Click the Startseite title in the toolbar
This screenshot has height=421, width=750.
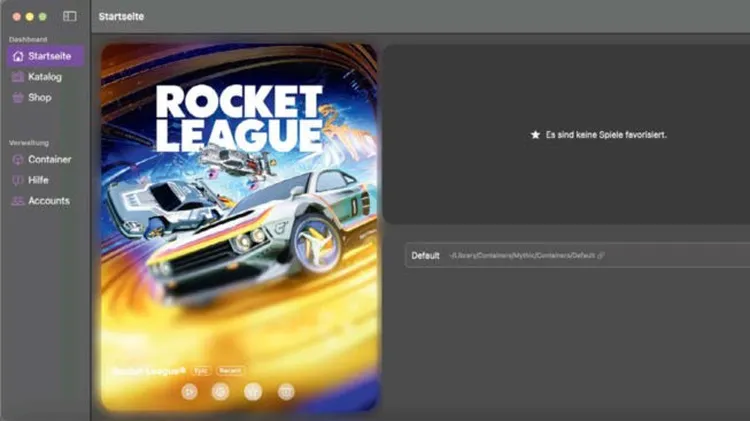click(x=121, y=16)
